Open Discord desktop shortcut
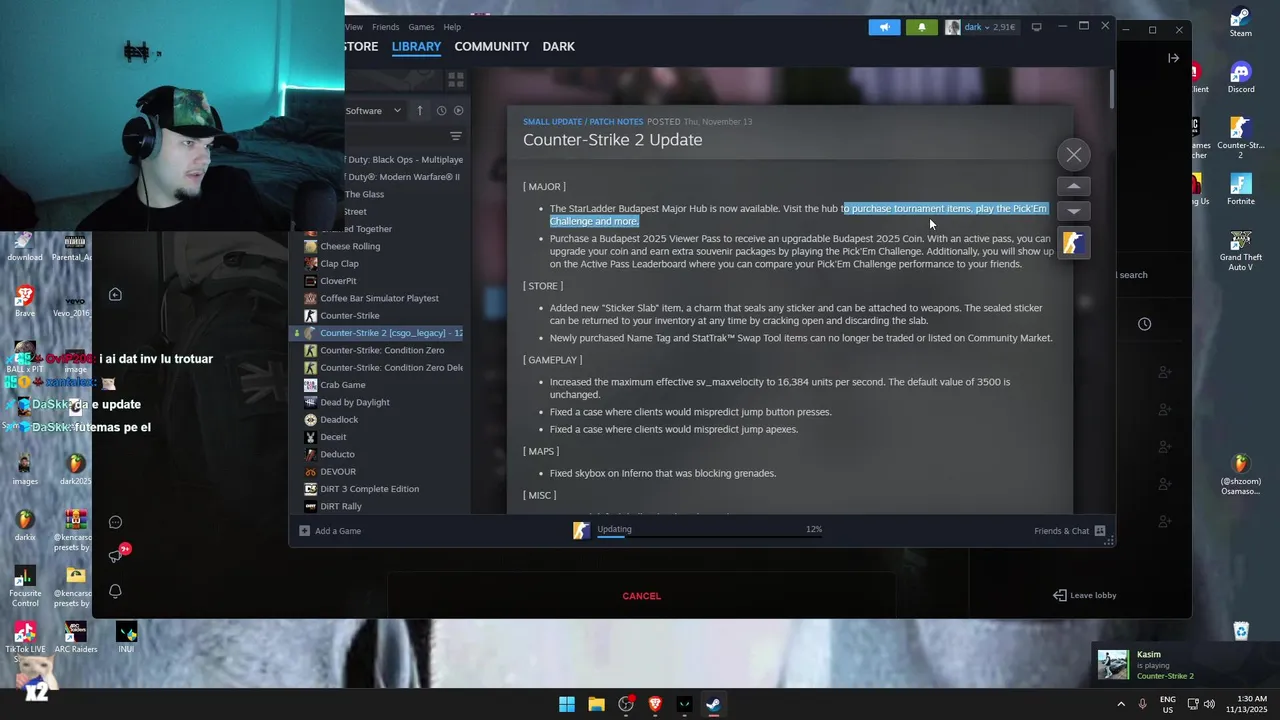Viewport: 1280px width, 720px height. coord(1241,78)
